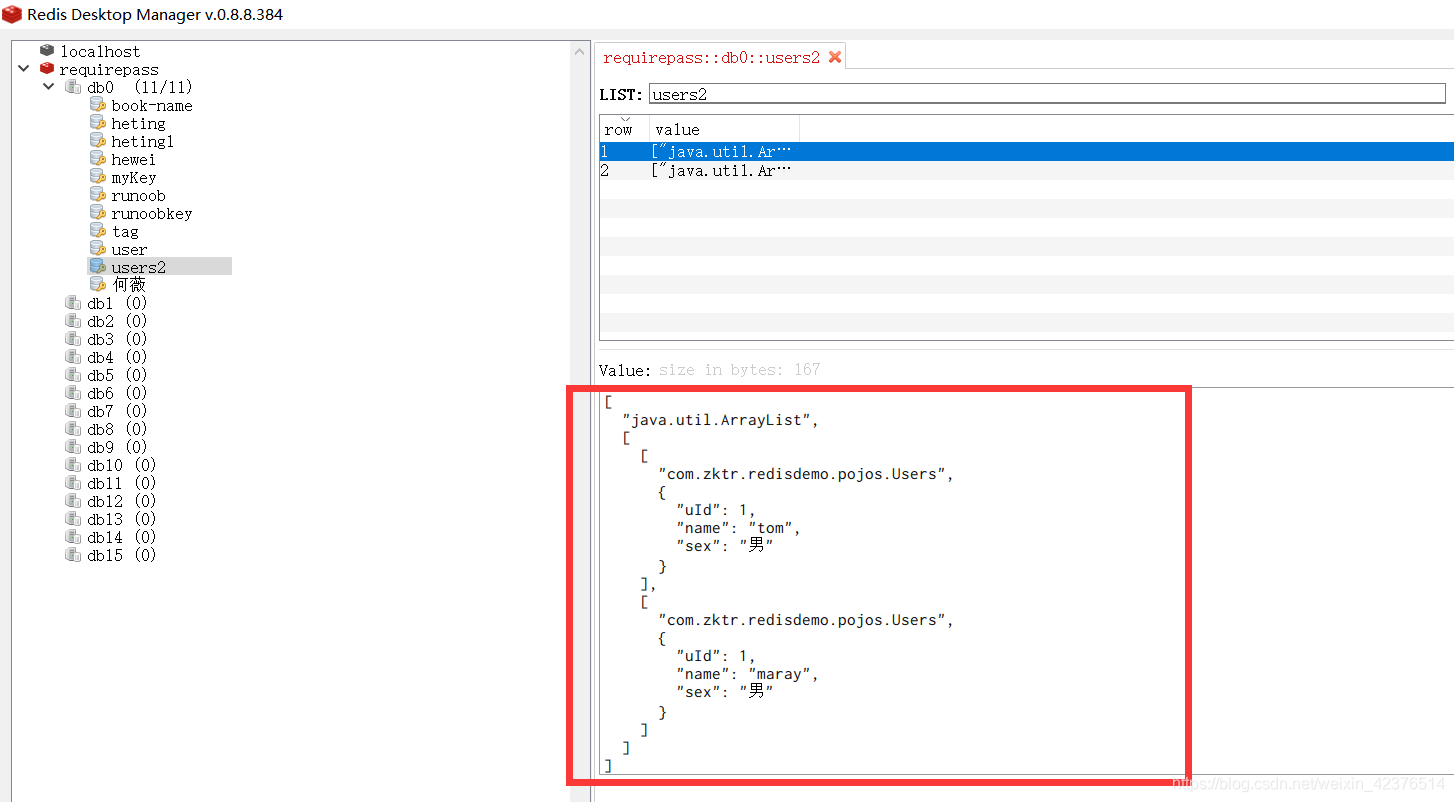Image resolution: width=1454 pixels, height=802 pixels.
Task: Collapse the db0 database node
Action: click(48, 87)
